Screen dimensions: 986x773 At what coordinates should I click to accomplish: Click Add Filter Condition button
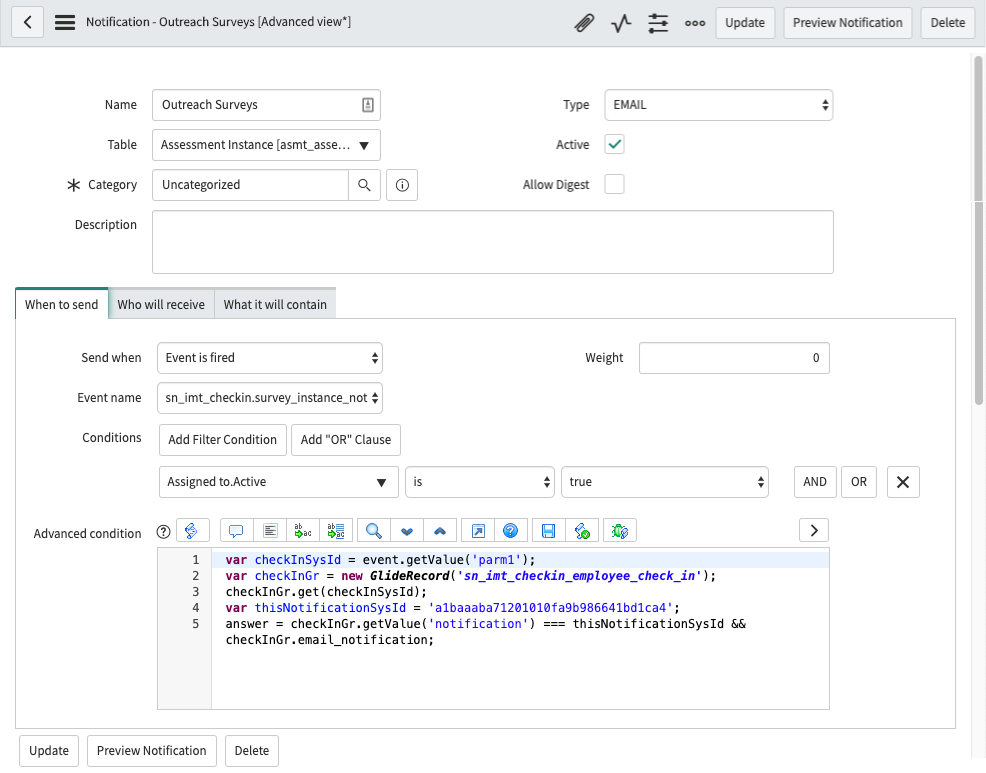223,440
